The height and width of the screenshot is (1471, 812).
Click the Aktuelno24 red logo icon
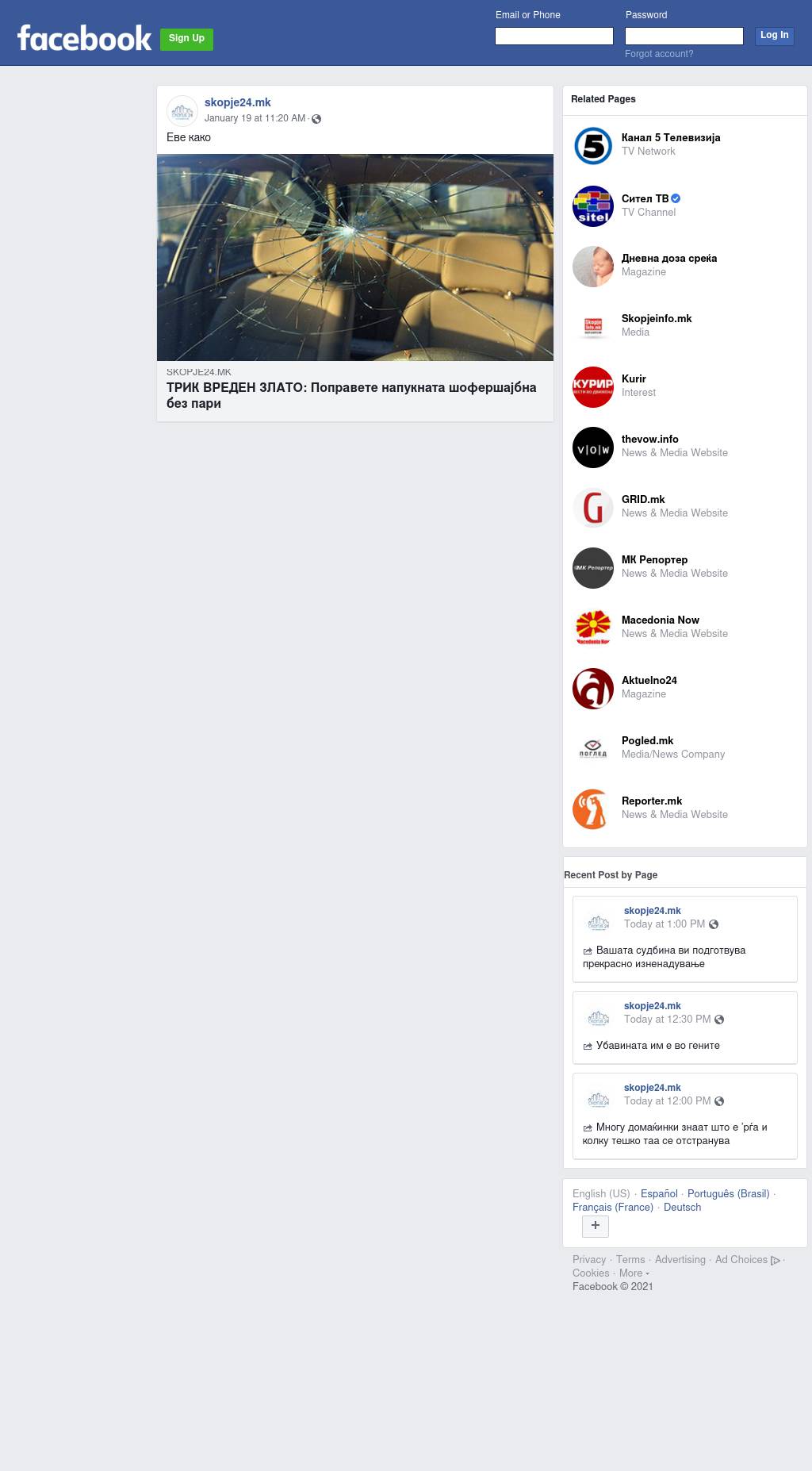(593, 689)
